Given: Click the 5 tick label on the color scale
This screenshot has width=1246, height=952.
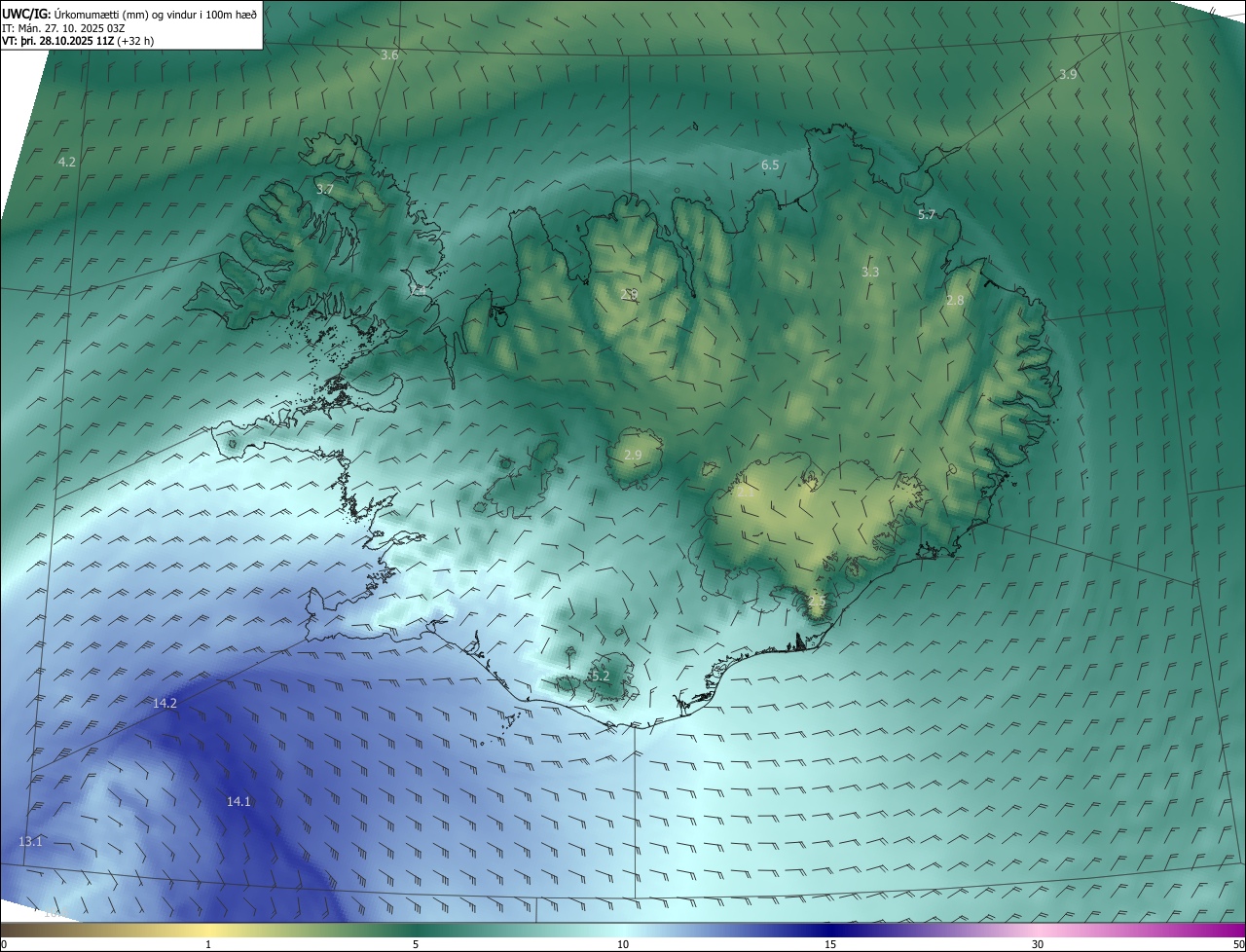Looking at the screenshot, I should click(x=416, y=944).
